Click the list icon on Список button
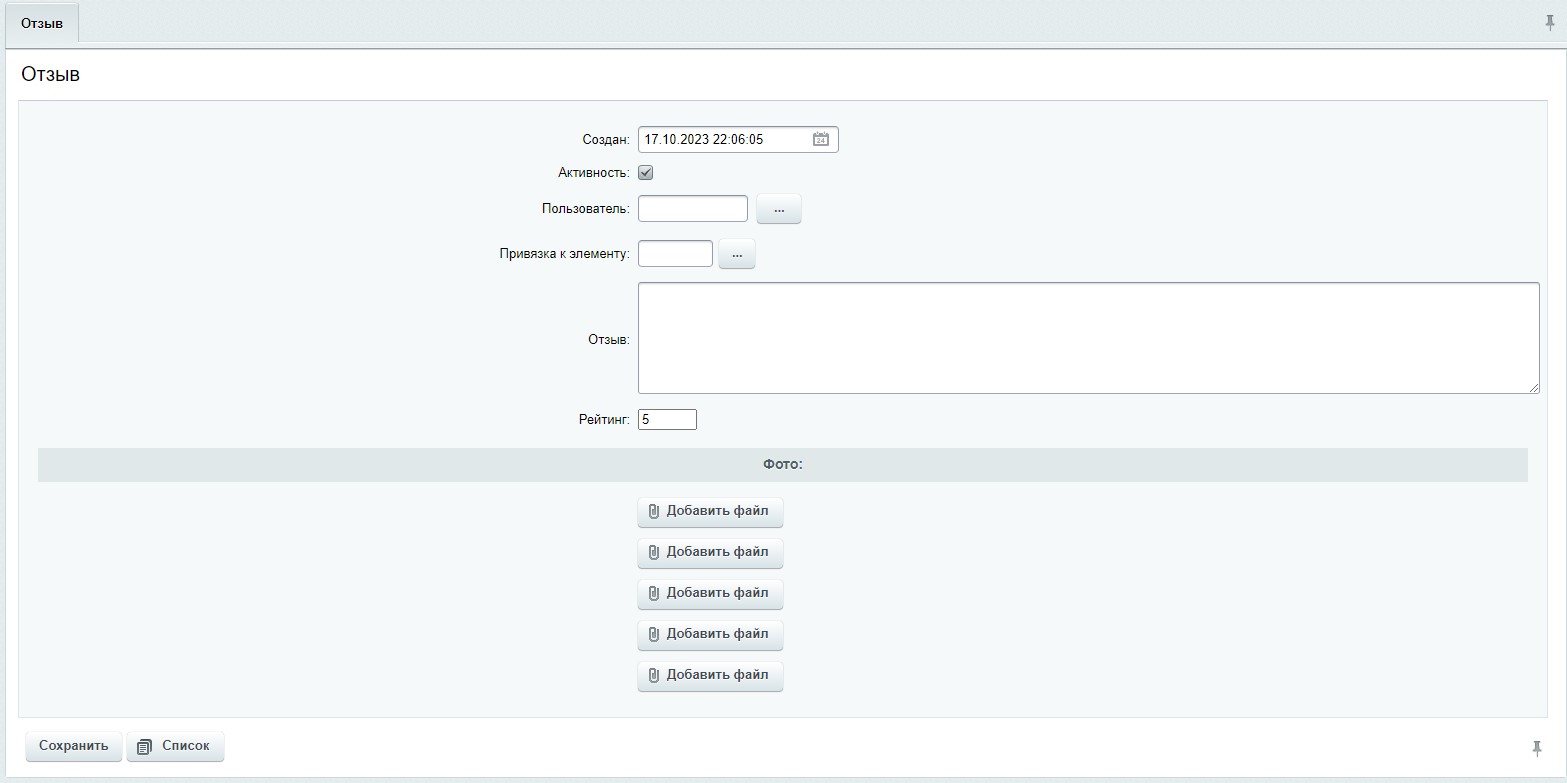Viewport: 1567px width, 783px height. point(144,747)
